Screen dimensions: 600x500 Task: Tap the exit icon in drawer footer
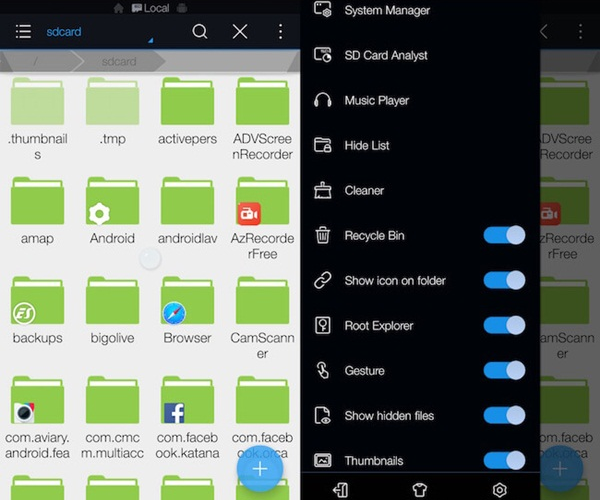pos(341,490)
